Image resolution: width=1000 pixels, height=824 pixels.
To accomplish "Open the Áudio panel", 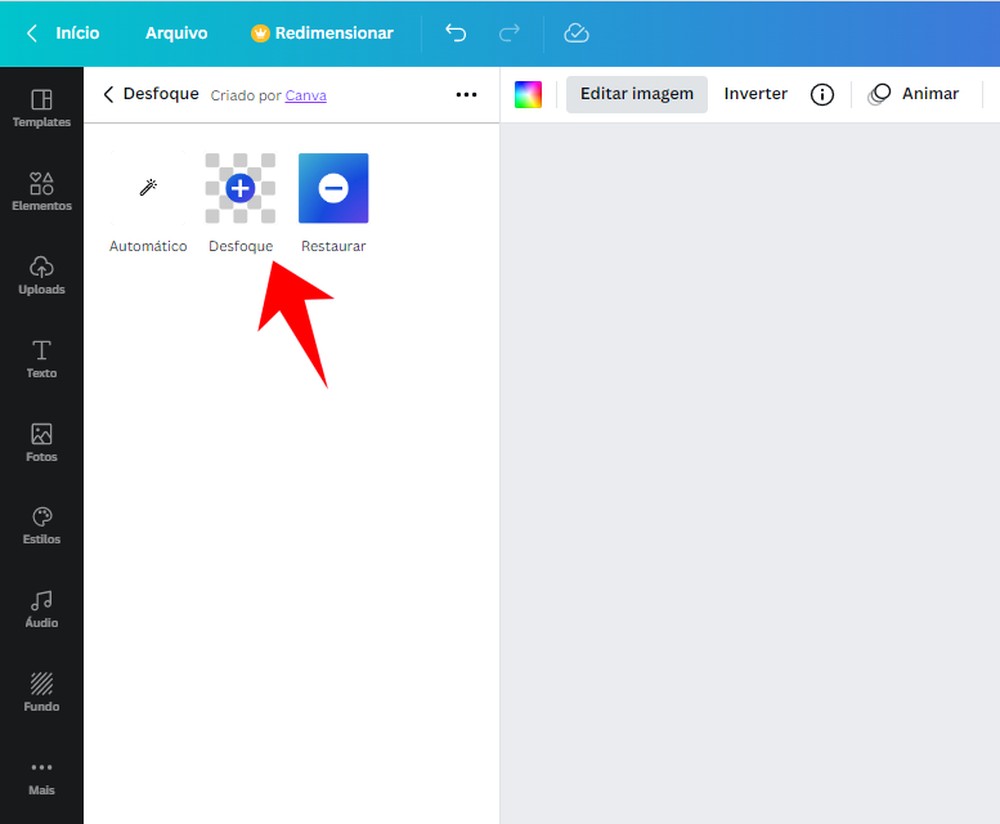I will click(41, 607).
